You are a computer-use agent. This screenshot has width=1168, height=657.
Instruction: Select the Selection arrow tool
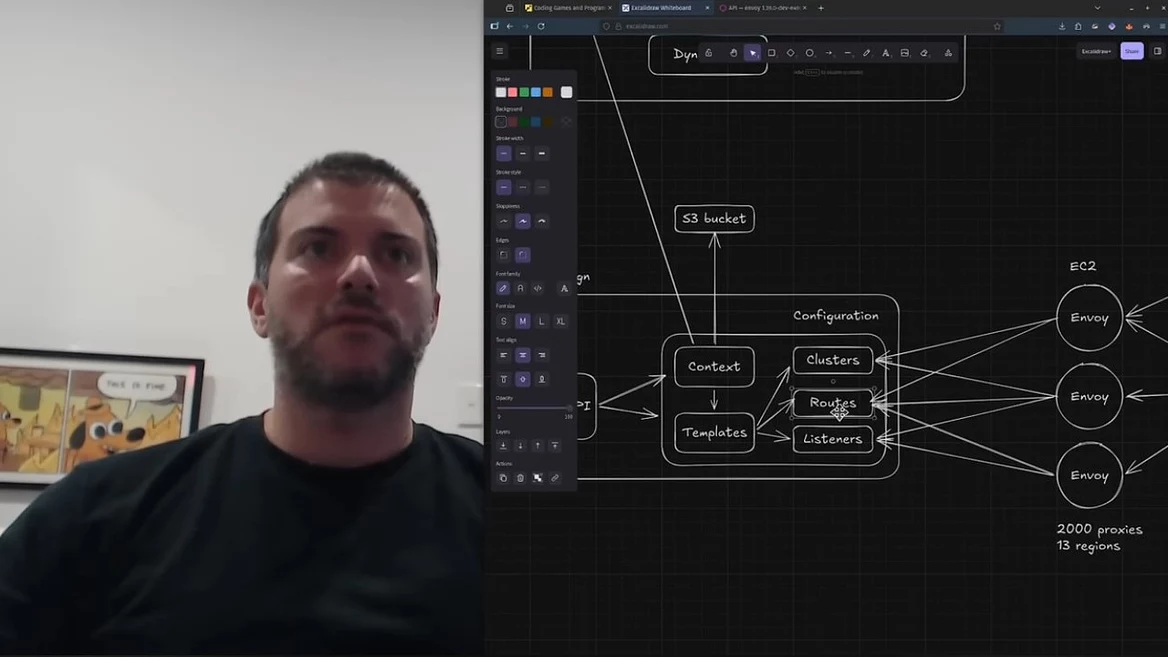click(x=752, y=53)
